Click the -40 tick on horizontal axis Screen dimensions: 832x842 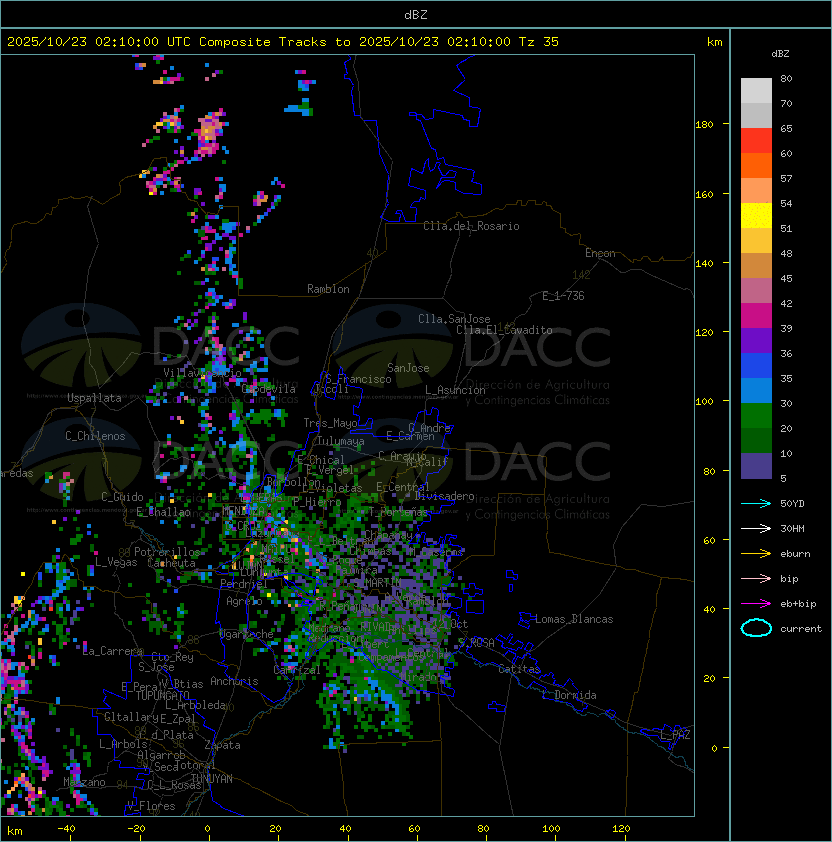(66, 829)
